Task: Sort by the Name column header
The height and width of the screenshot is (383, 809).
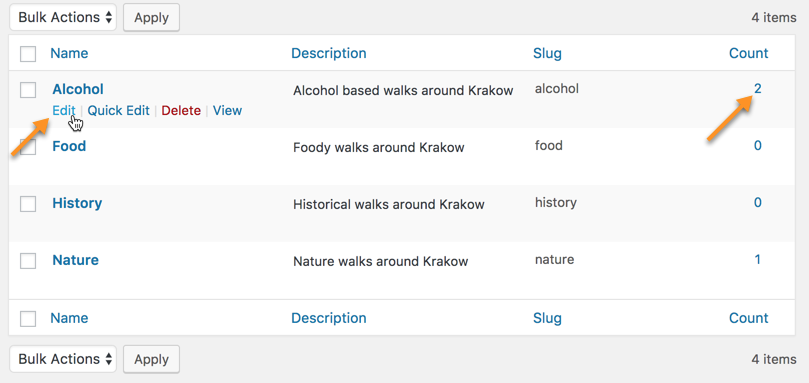Action: point(69,53)
